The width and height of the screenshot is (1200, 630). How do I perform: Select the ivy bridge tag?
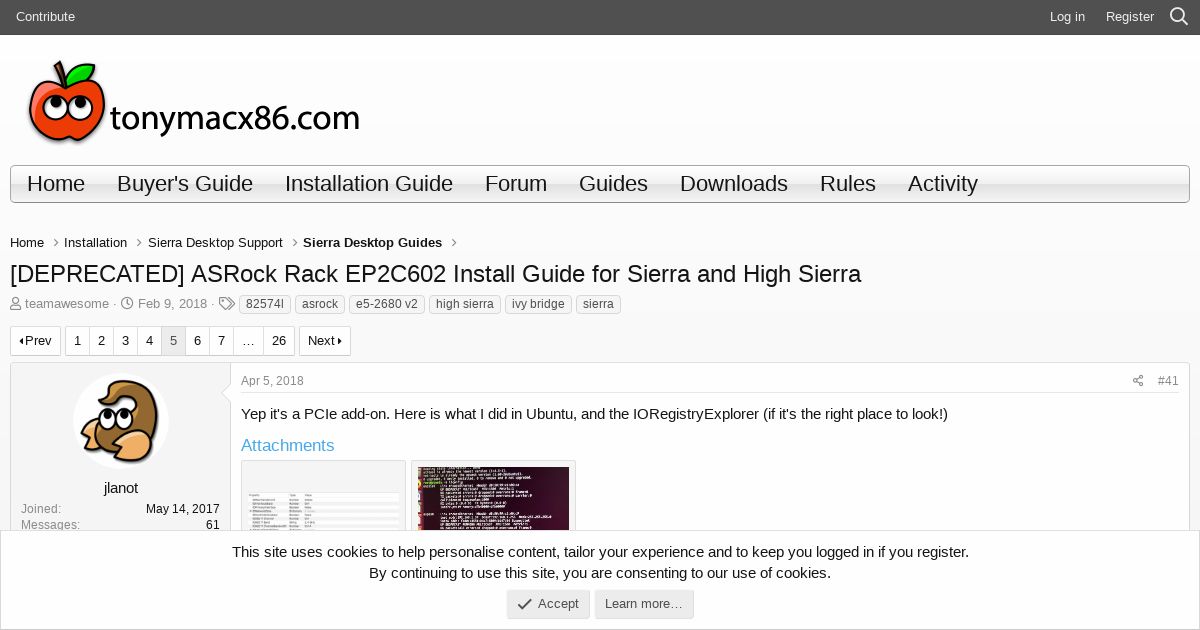538,304
